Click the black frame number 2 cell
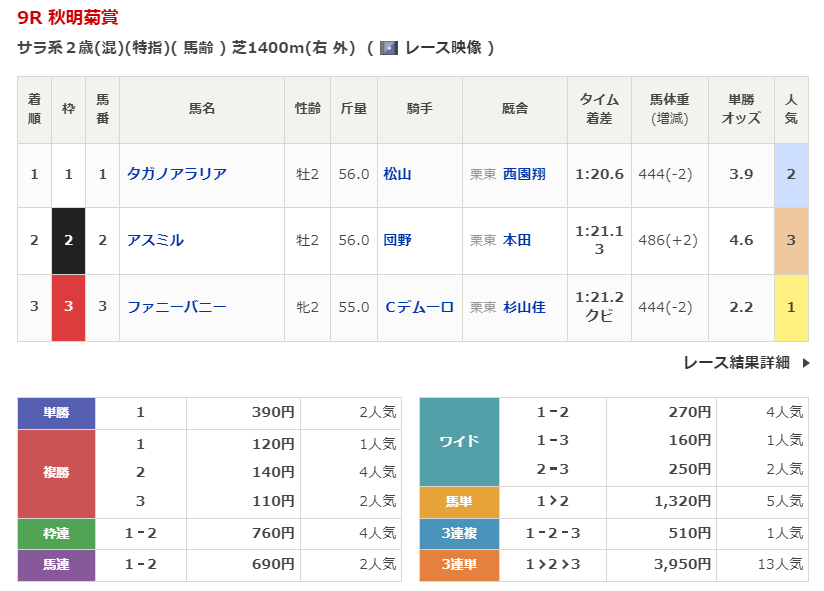Image resolution: width=824 pixels, height=591 pixels. click(x=69, y=240)
